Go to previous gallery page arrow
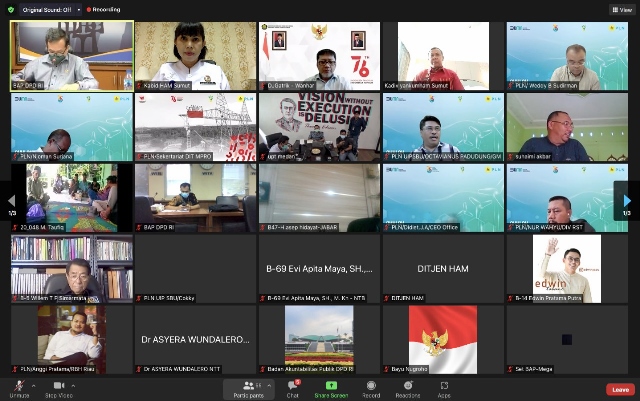The image size is (640, 401). (12, 199)
